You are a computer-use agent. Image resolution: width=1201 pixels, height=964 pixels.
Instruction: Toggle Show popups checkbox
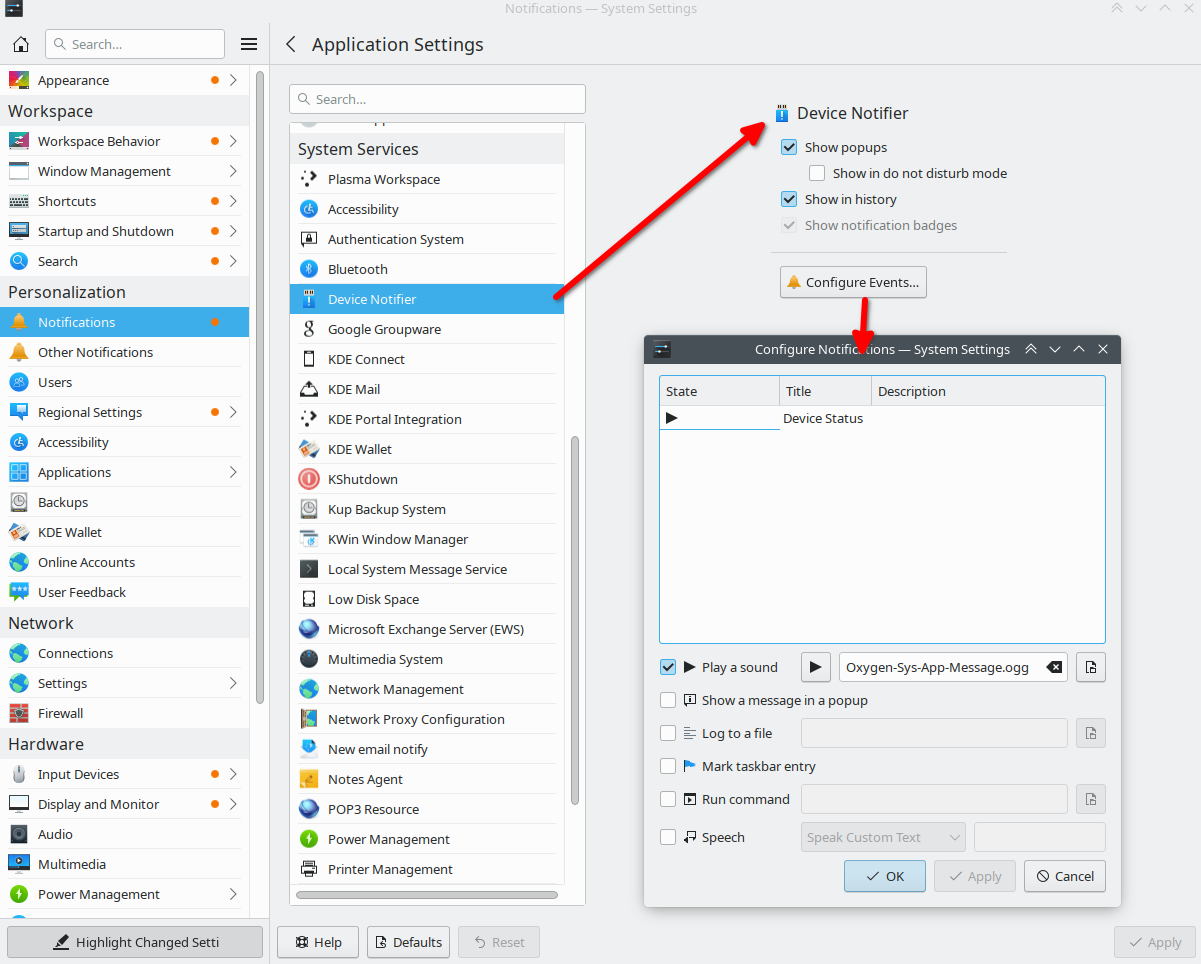[x=789, y=147]
